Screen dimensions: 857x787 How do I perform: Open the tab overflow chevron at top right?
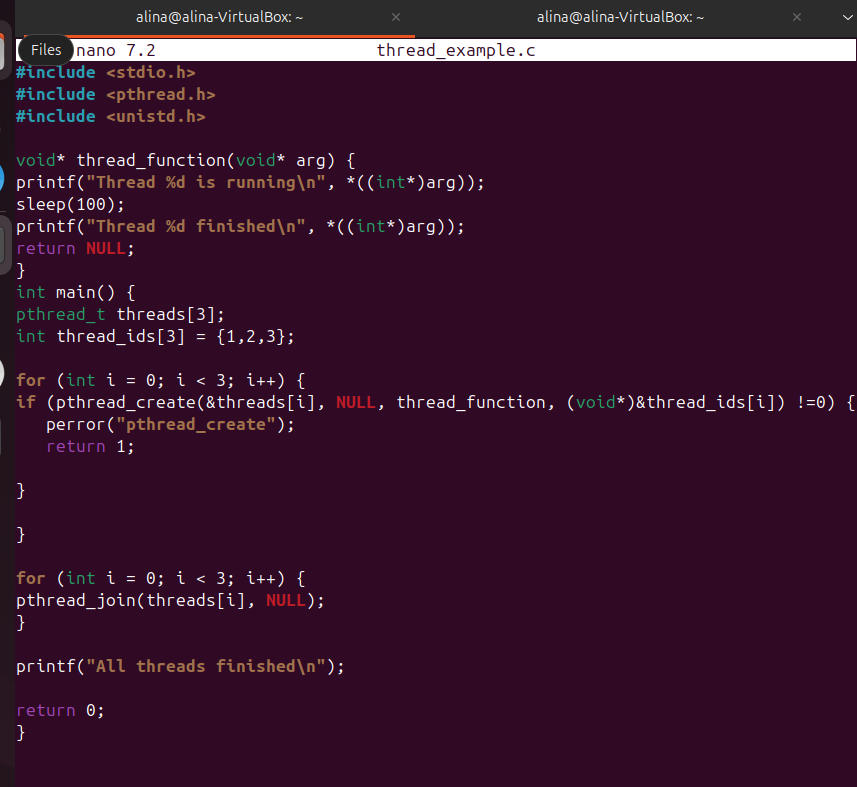tap(848, 17)
